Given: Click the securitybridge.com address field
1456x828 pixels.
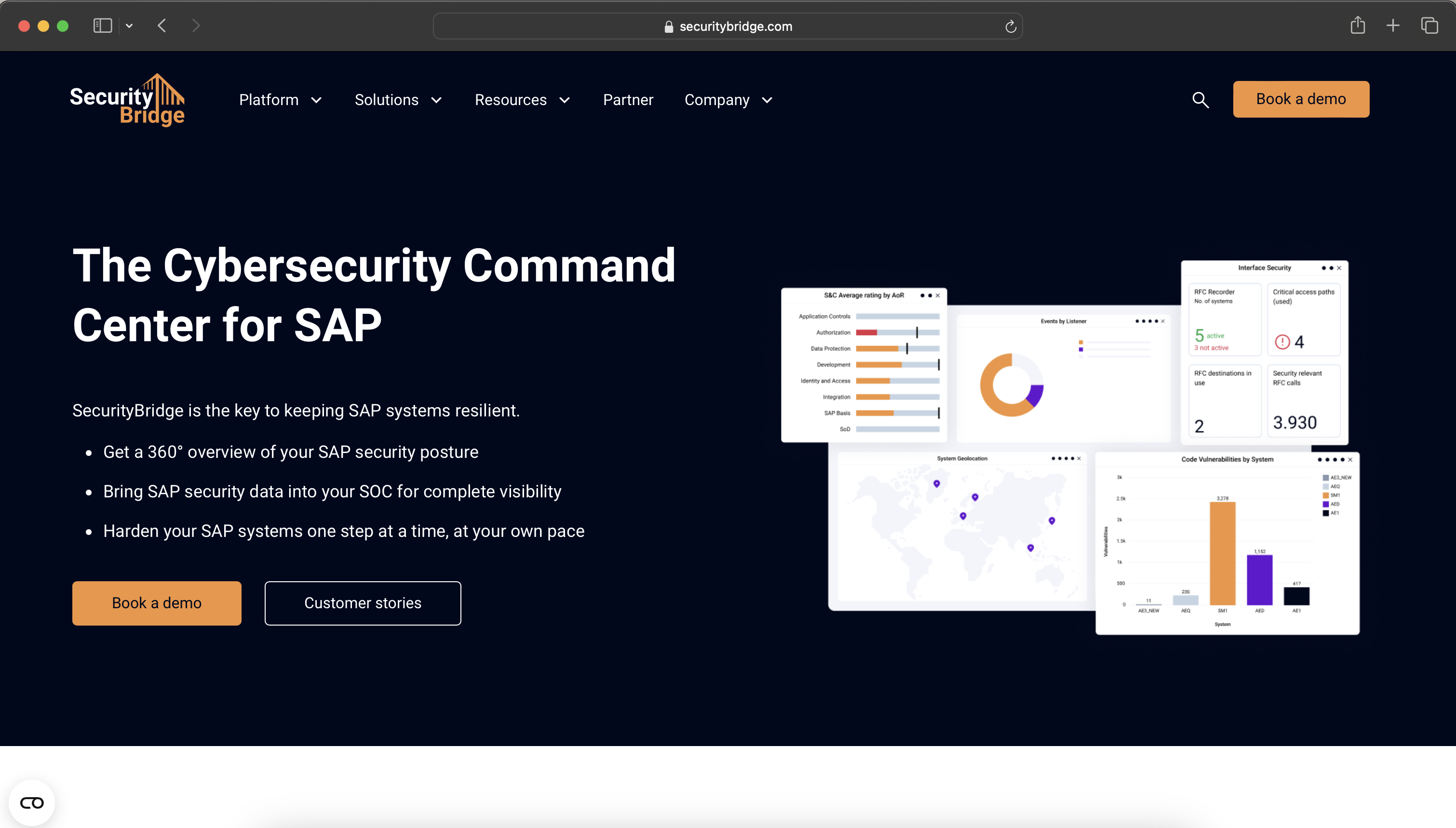Looking at the screenshot, I should coord(728,26).
